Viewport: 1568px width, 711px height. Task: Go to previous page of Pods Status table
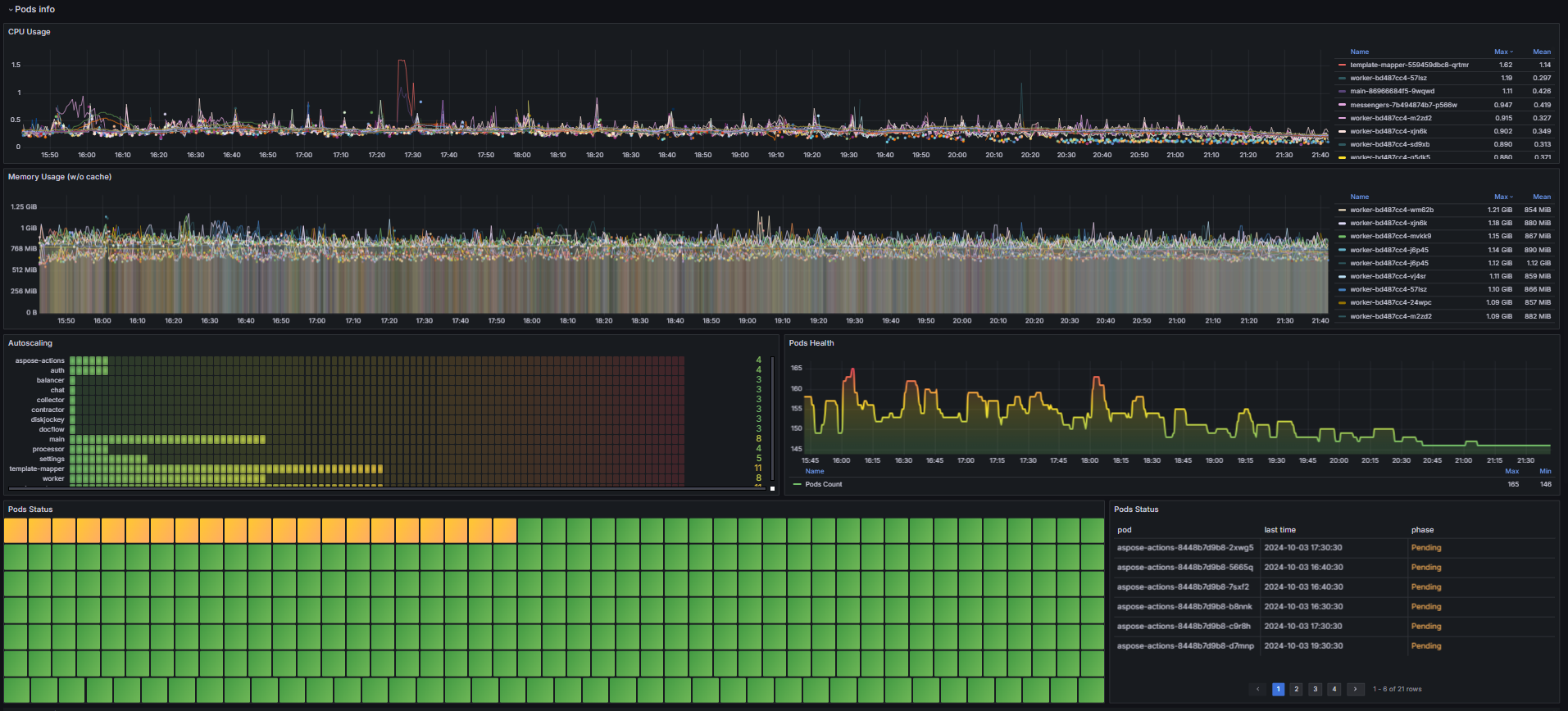coord(1258,689)
